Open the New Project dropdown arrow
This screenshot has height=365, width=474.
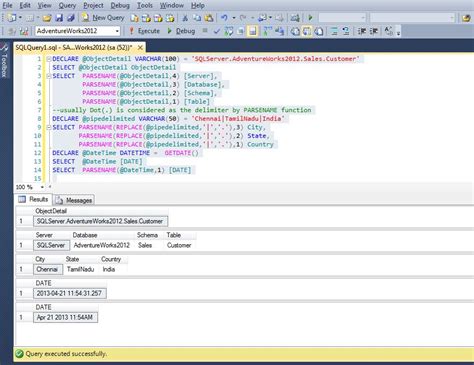tap(20, 18)
